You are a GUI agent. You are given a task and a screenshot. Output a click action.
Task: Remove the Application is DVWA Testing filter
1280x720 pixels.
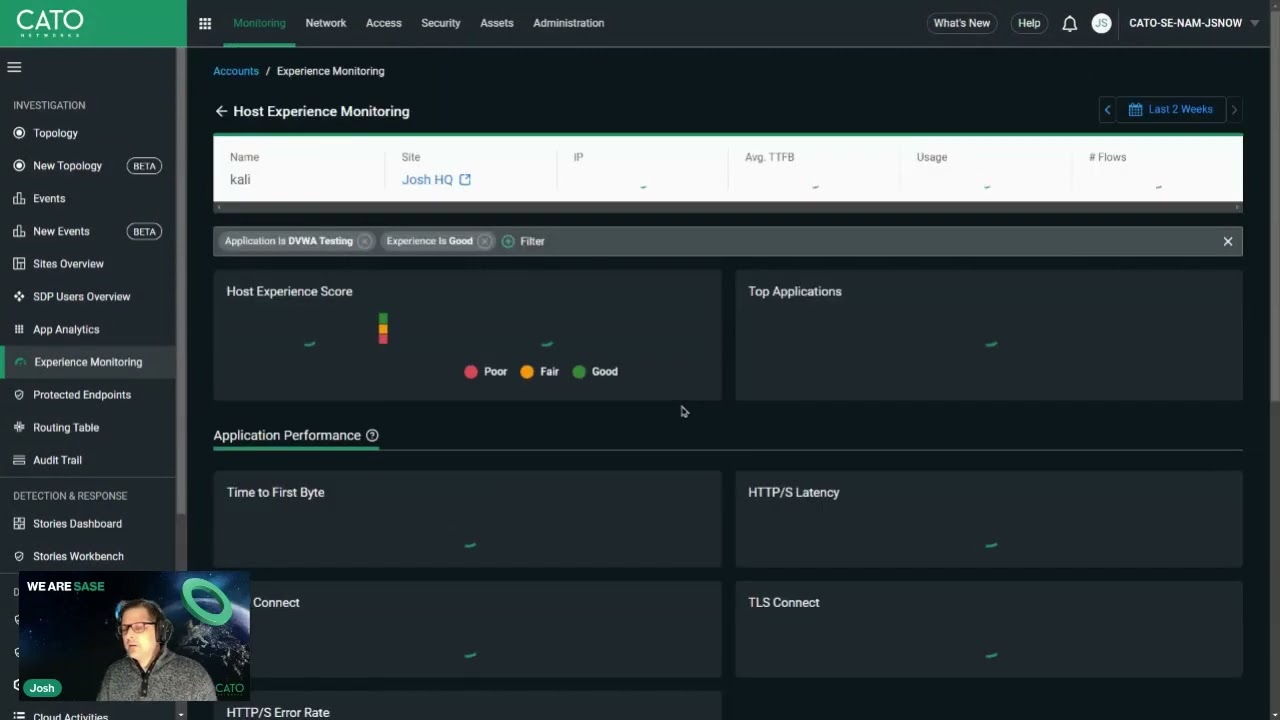point(364,241)
